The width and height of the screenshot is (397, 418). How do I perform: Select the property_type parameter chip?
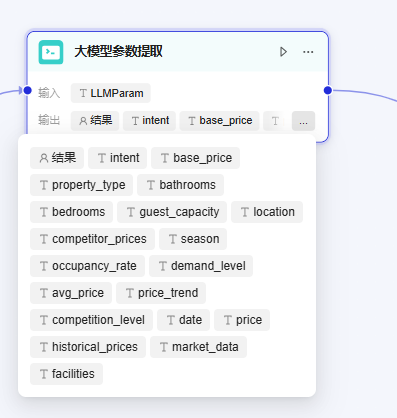click(x=81, y=185)
